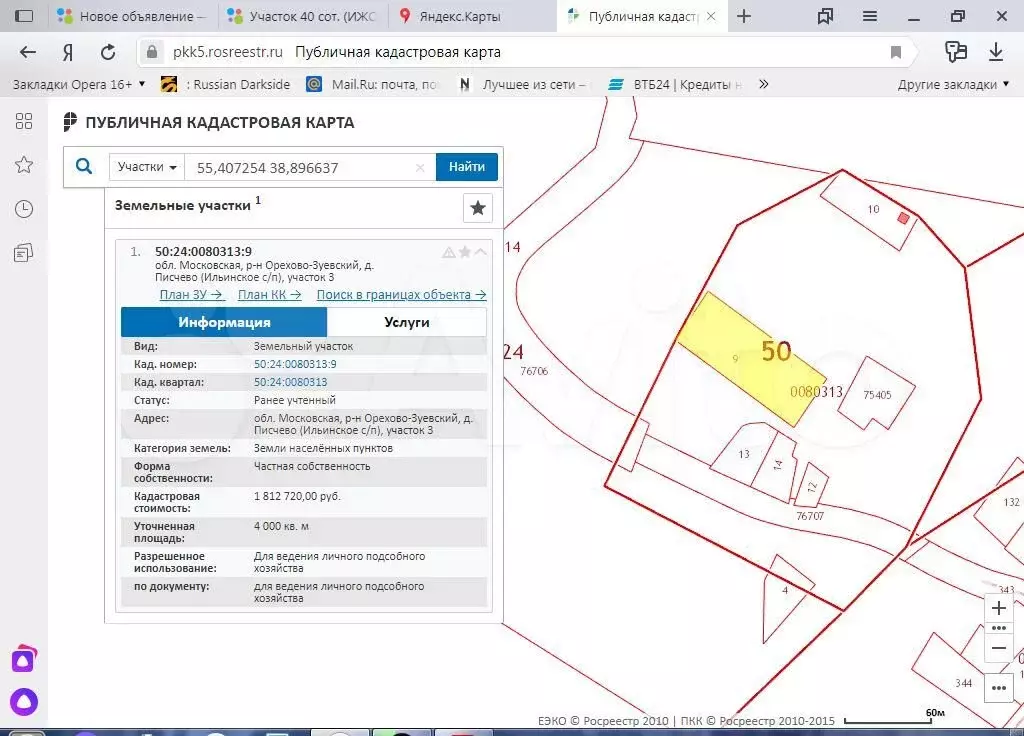Open Лучшее из сети bookmark
Viewport: 1024px width, 736px height.
[x=524, y=84]
